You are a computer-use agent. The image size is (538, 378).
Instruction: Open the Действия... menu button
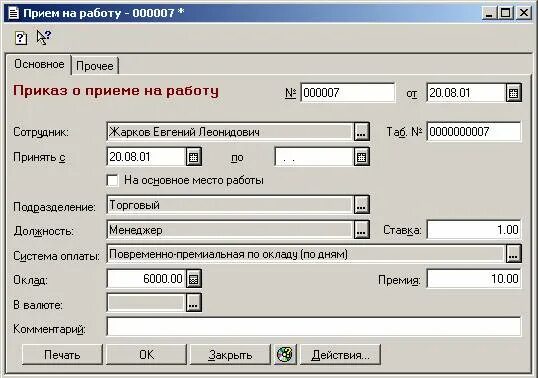pos(340,355)
